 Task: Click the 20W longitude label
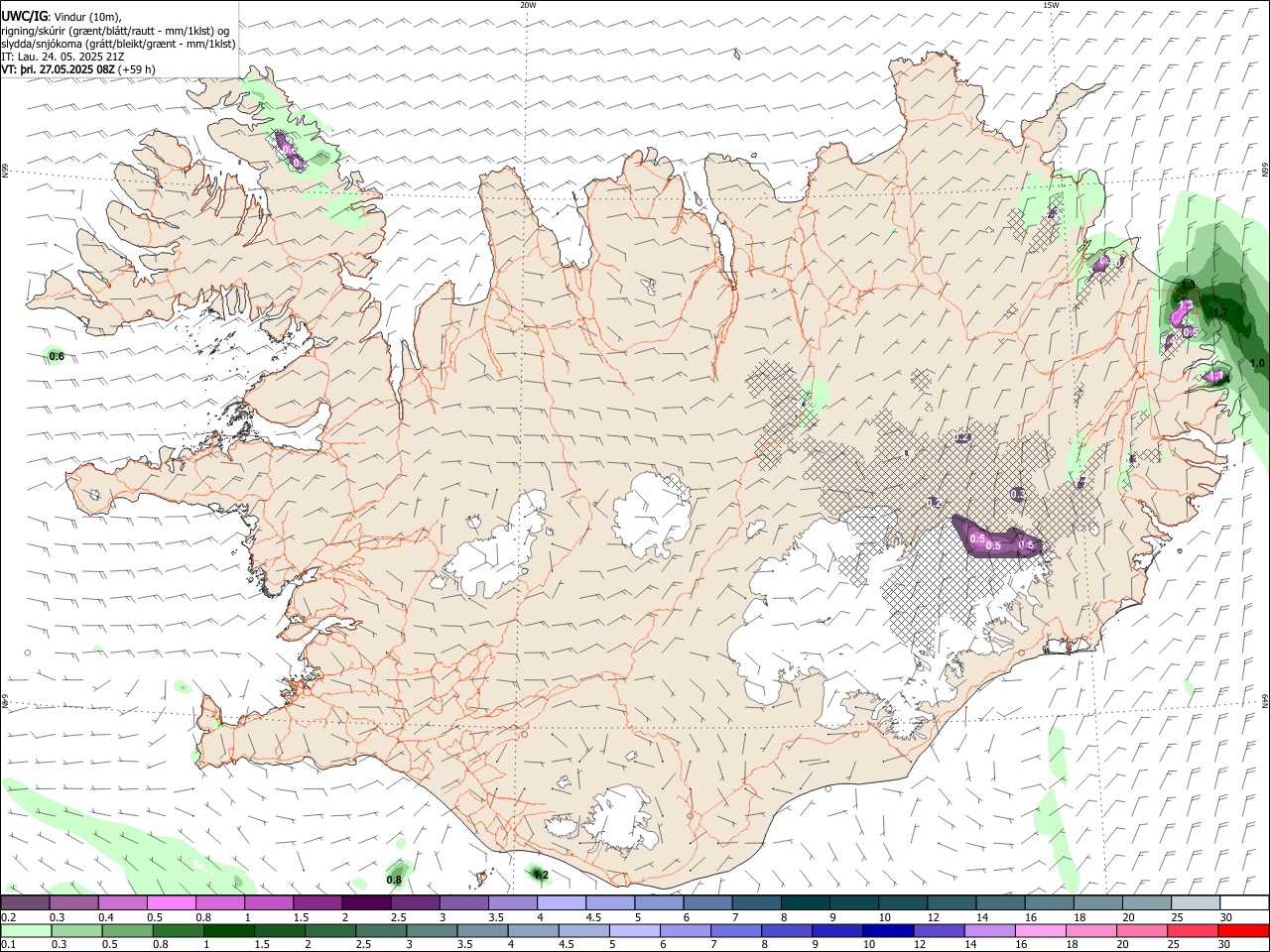click(528, 5)
